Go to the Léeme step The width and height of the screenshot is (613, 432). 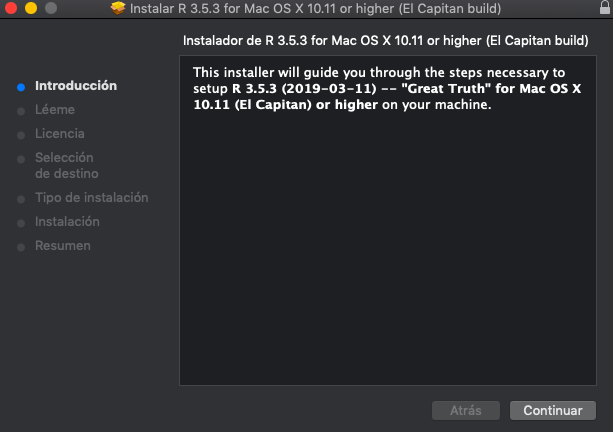[x=55, y=110]
